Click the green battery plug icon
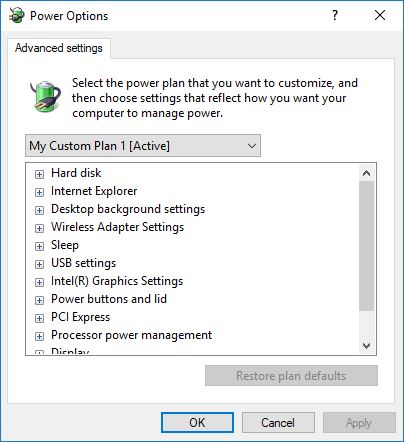The height and width of the screenshot is (442, 404). point(45,96)
